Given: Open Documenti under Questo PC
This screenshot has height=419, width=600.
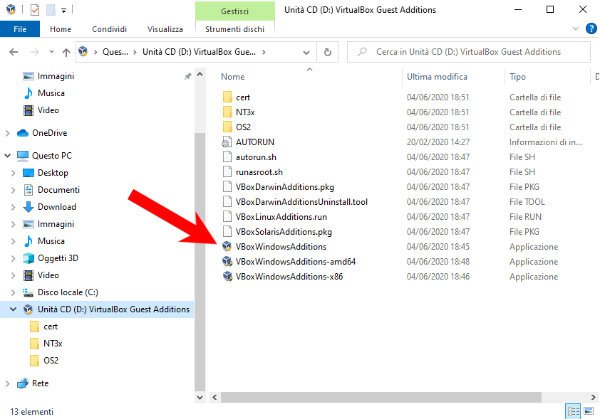Looking at the screenshot, I should pyautogui.click(x=58, y=190).
